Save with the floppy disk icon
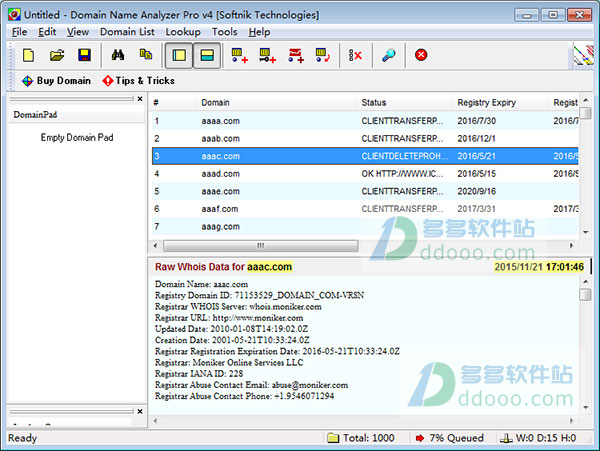Image resolution: width=600 pixels, height=451 pixels. (84, 55)
